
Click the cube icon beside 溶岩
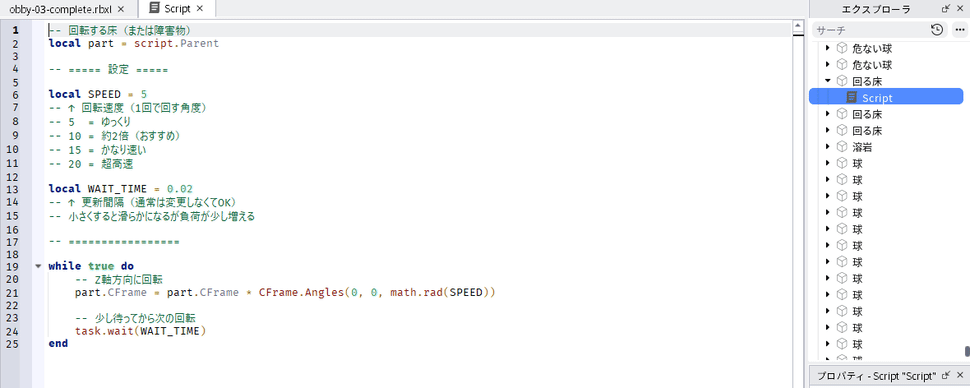841,147
